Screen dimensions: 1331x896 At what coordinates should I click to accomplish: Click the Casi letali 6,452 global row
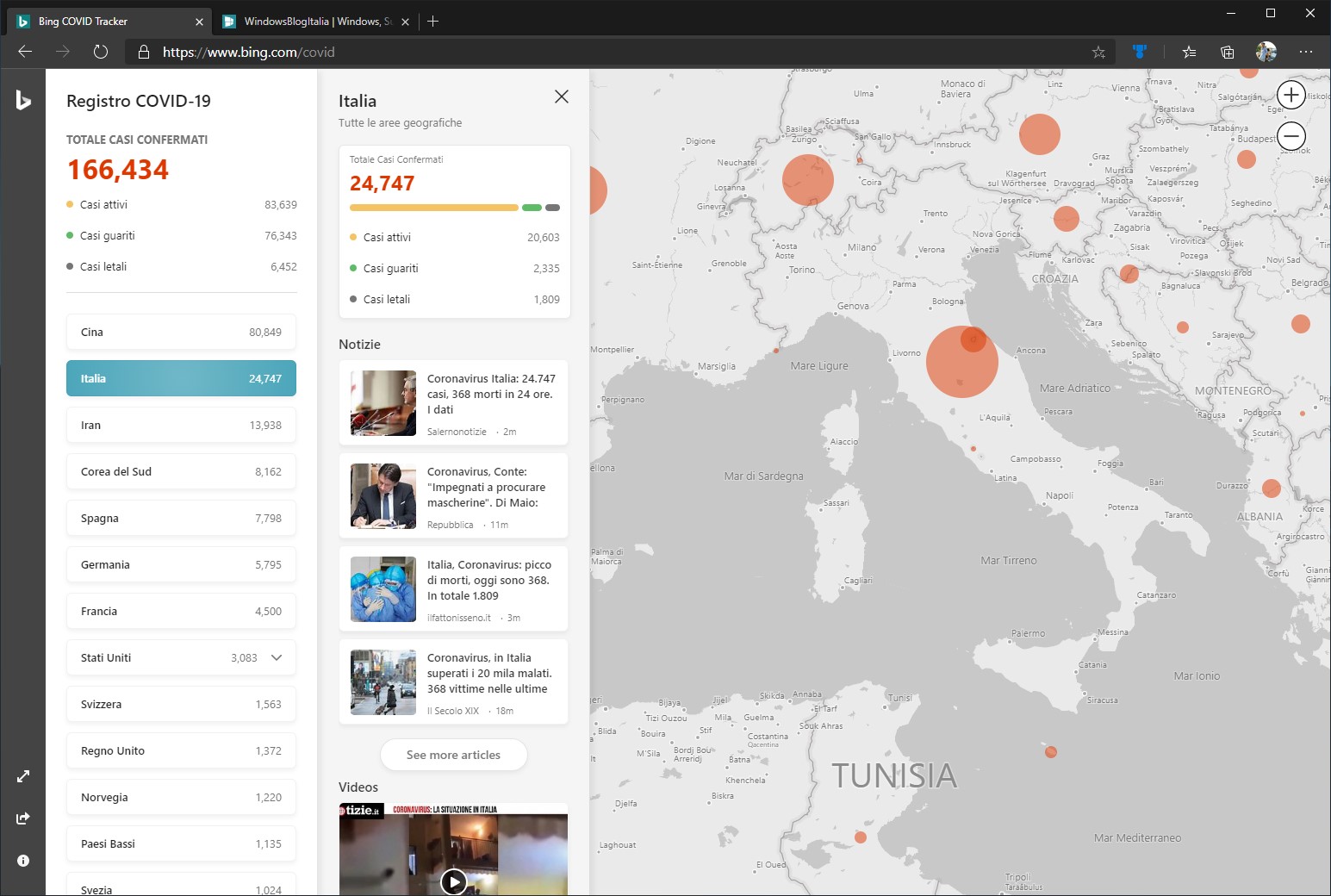(x=181, y=266)
